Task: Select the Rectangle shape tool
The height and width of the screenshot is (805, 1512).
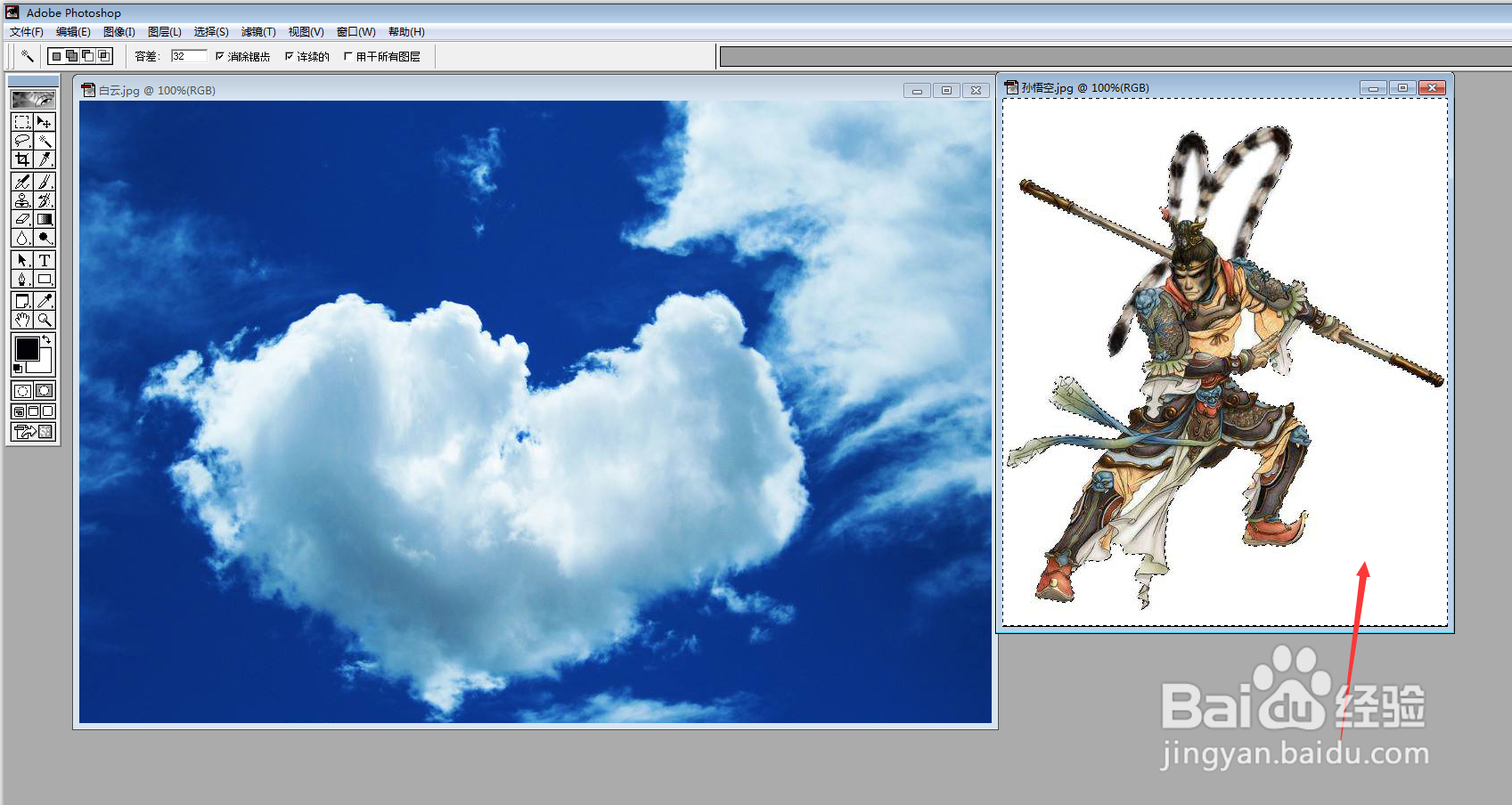Action: pos(44,279)
